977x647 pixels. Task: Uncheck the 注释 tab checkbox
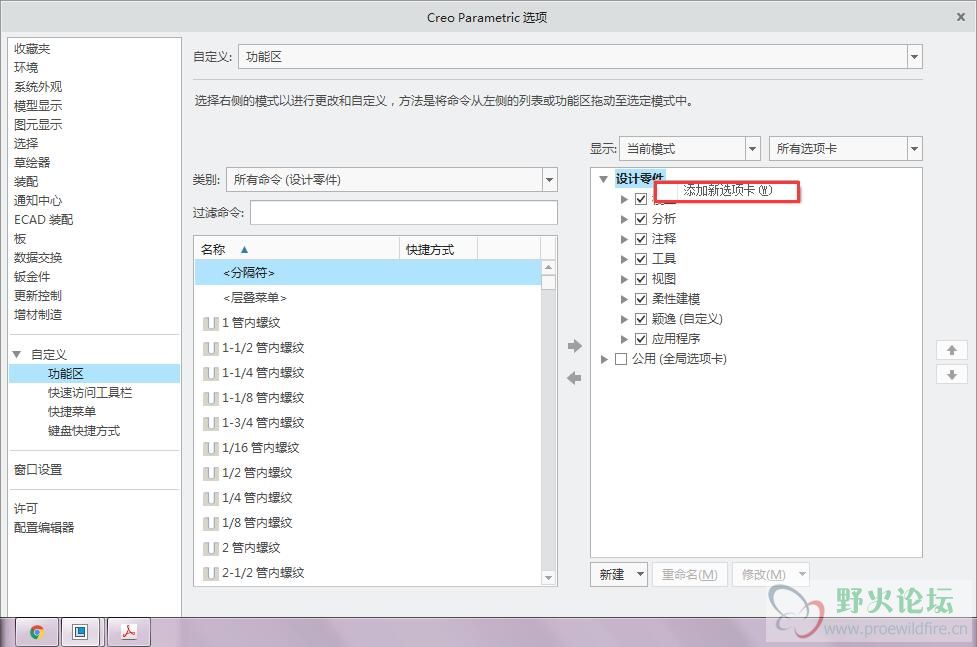point(641,239)
